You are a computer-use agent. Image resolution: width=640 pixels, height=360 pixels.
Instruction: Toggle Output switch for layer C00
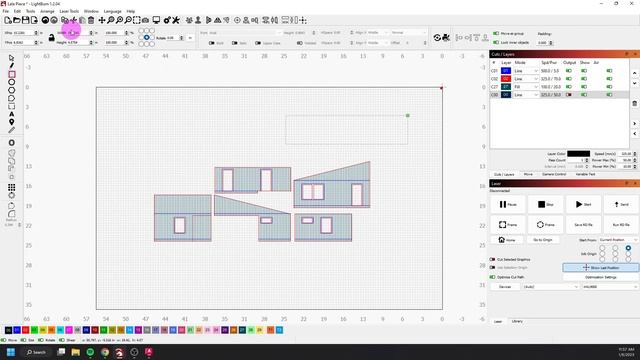pos(569,95)
